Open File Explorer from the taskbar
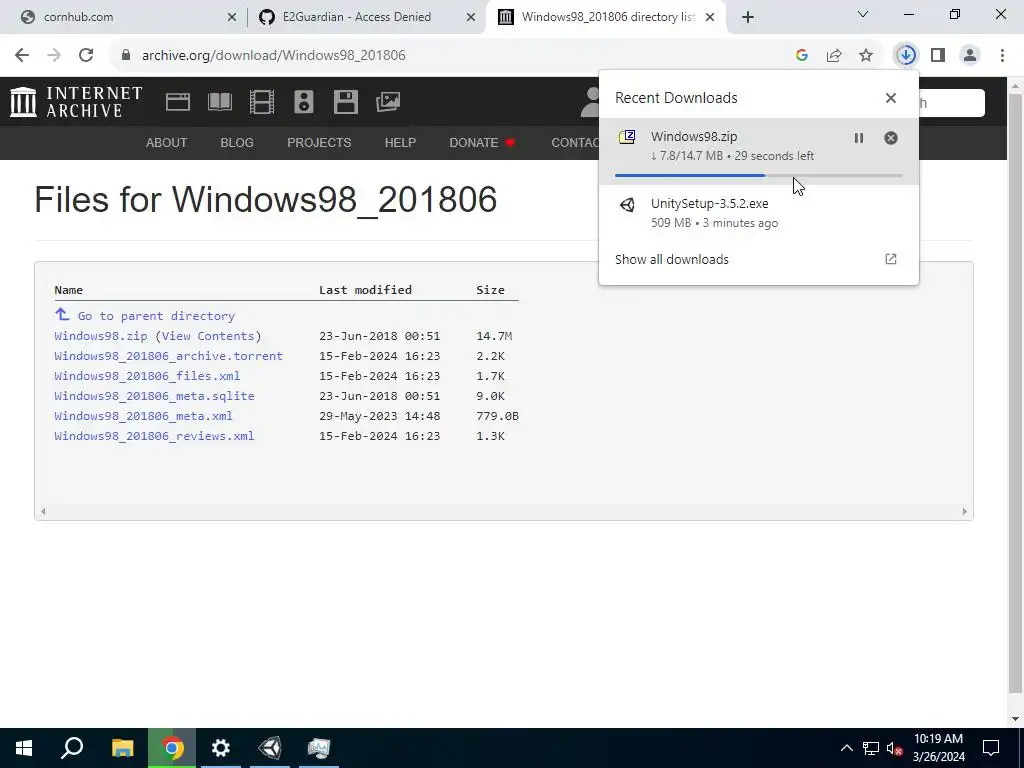The image size is (1024, 768). click(123, 748)
